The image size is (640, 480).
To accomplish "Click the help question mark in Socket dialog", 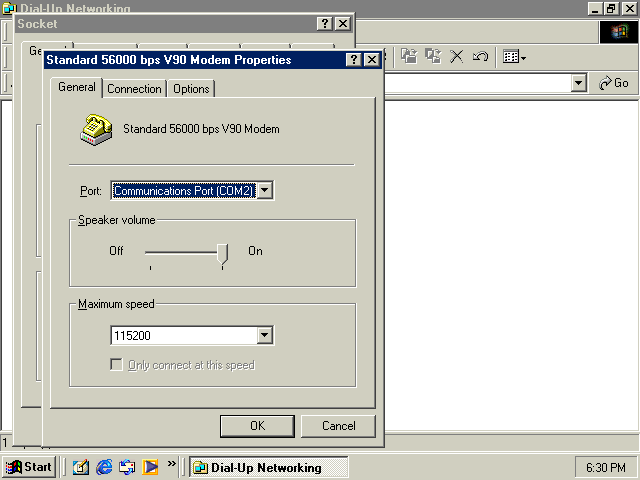I will (324, 24).
